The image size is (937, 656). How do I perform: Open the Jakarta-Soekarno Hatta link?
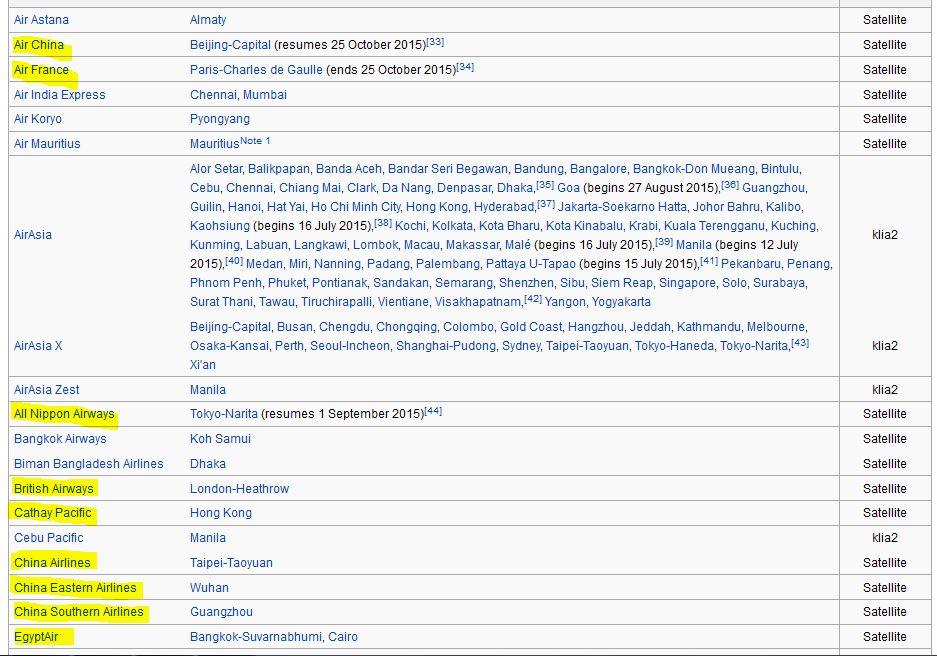[x=622, y=207]
